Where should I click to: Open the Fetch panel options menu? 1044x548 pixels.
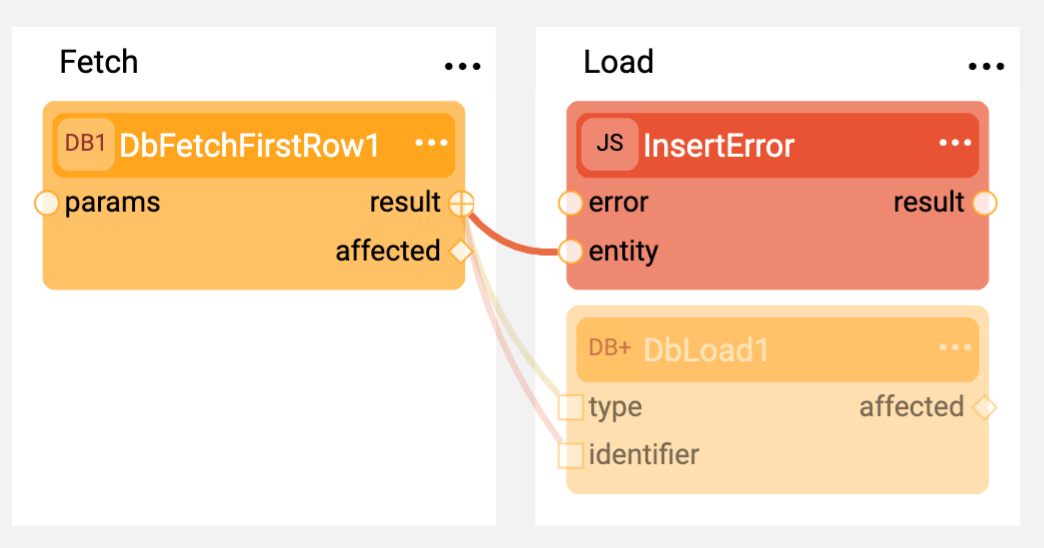coord(462,66)
